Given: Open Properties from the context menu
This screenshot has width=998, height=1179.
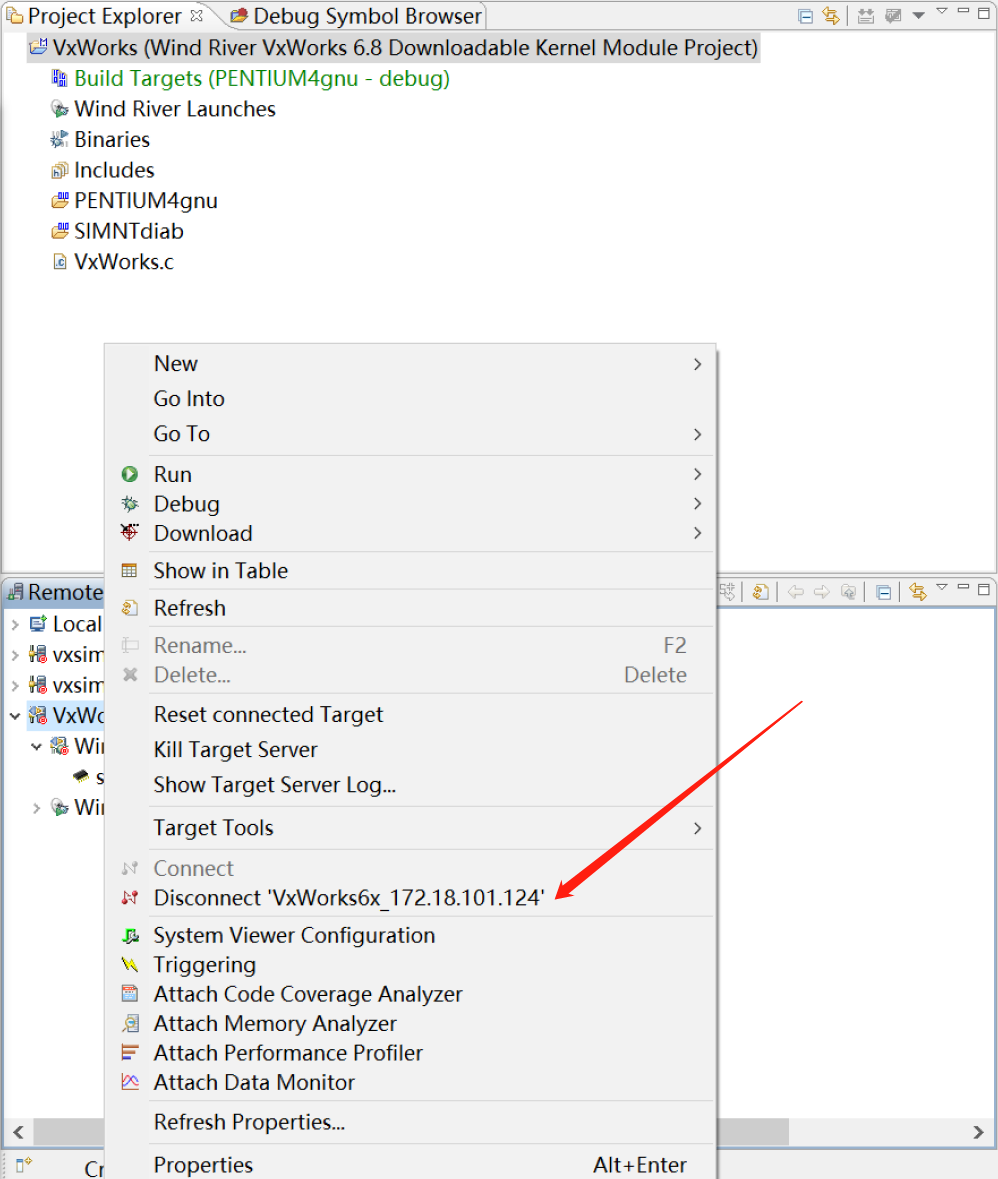Looking at the screenshot, I should (x=410, y=1164).
